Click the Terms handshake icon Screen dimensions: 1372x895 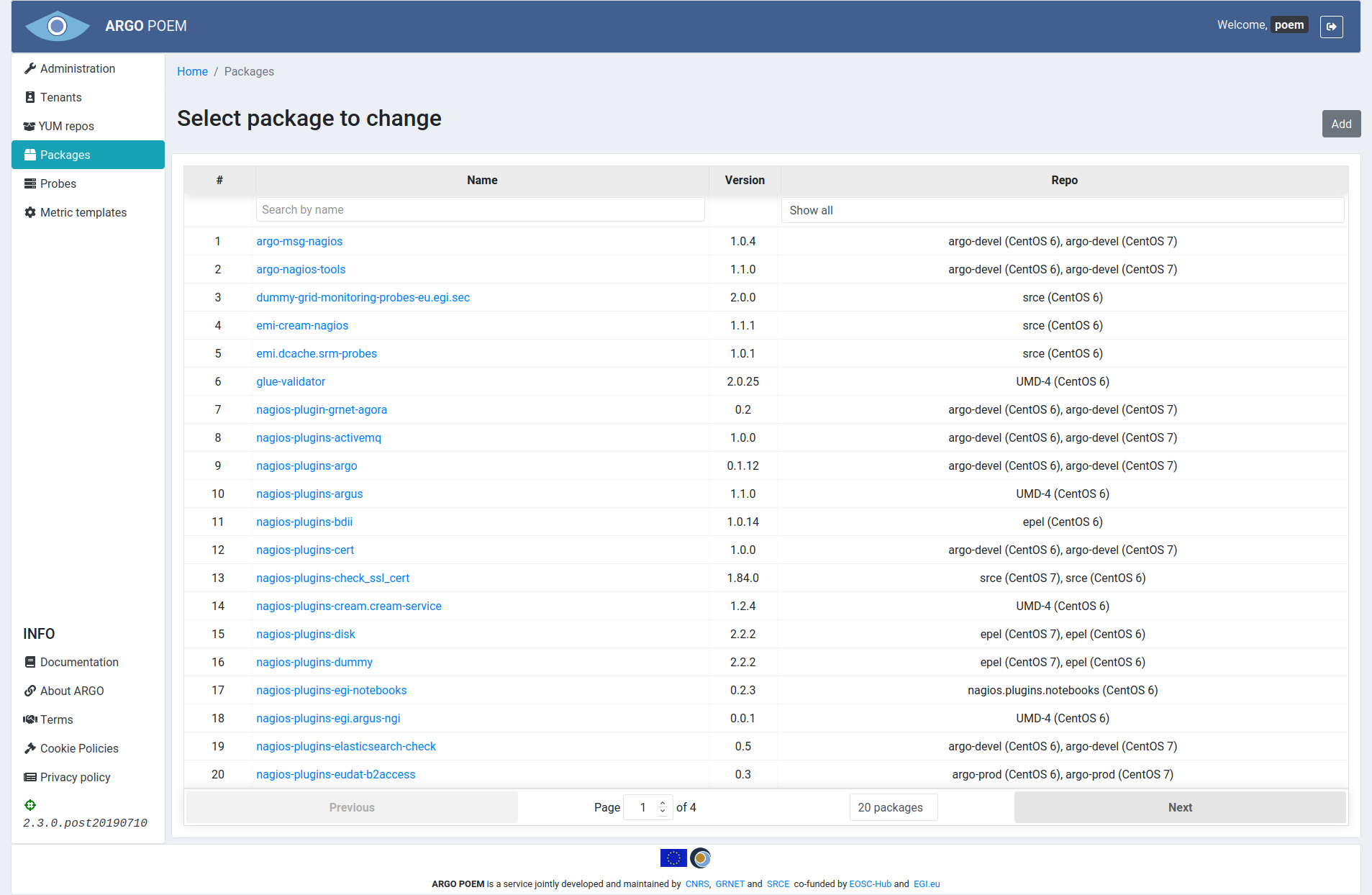[x=30, y=719]
